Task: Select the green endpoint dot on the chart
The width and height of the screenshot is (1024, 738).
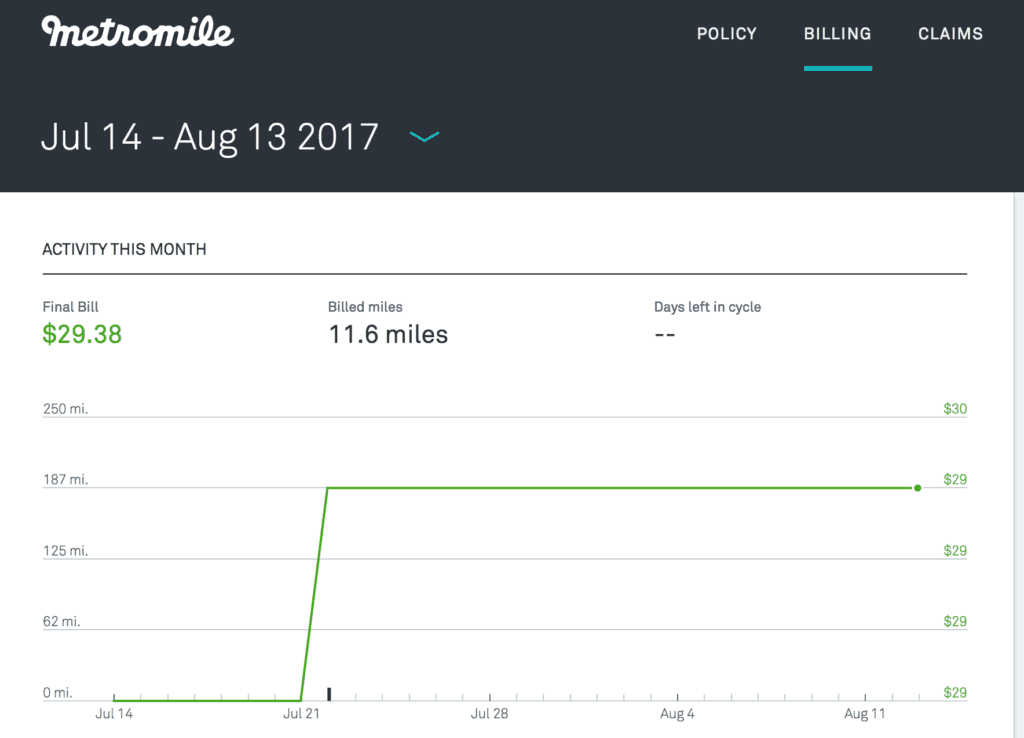Action: [x=918, y=488]
